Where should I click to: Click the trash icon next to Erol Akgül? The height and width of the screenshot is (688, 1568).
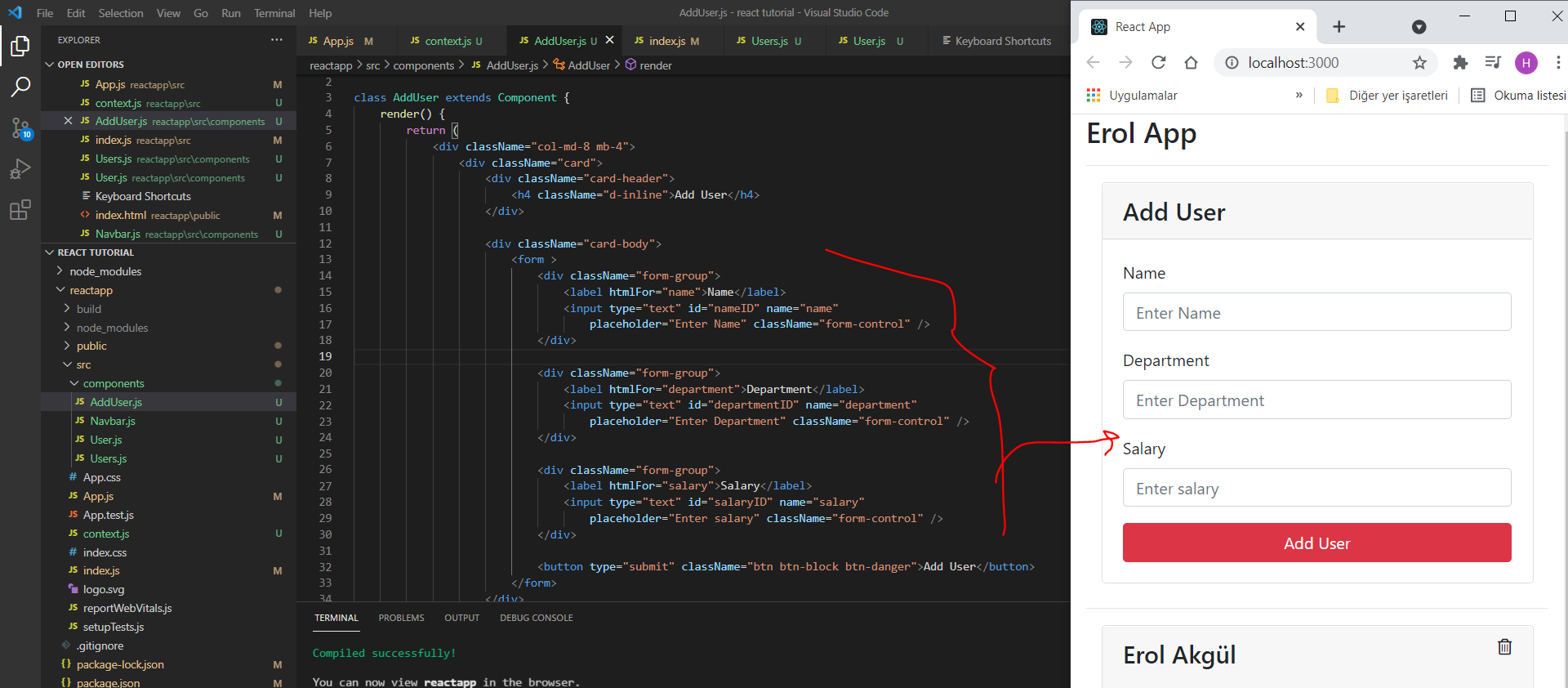pos(1504,647)
